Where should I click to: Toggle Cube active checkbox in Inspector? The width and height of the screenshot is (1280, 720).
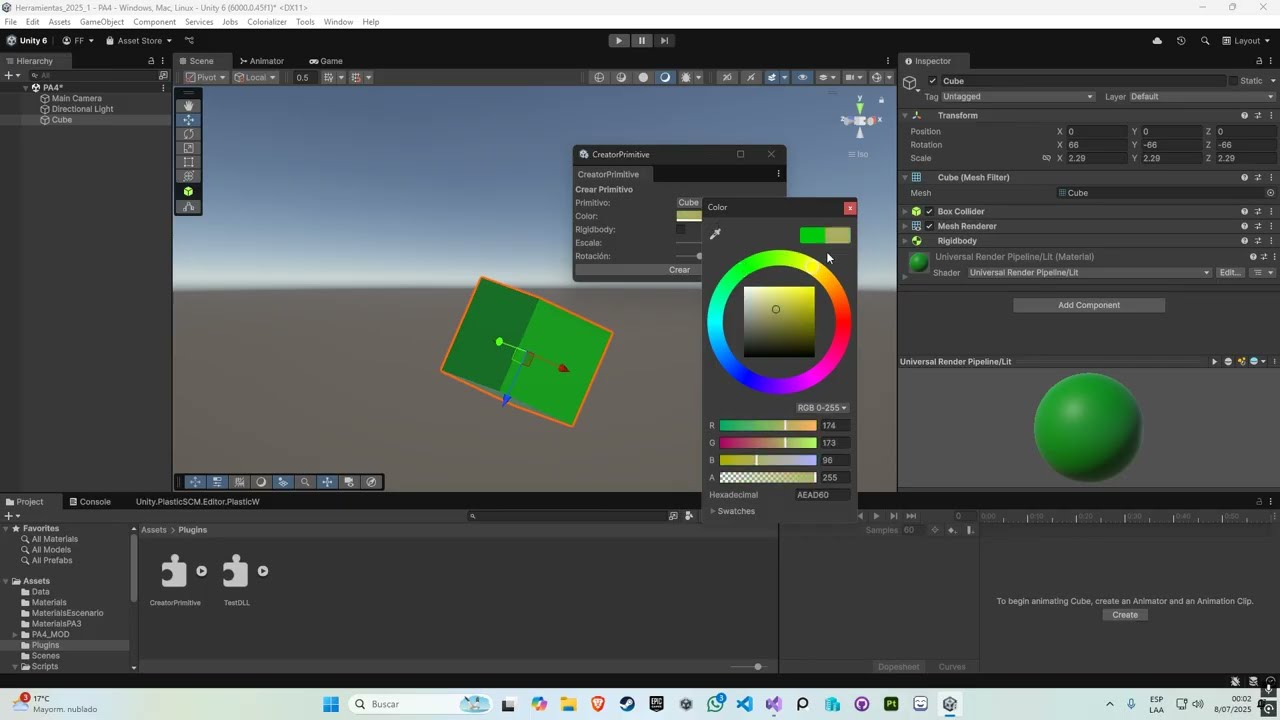click(933, 81)
